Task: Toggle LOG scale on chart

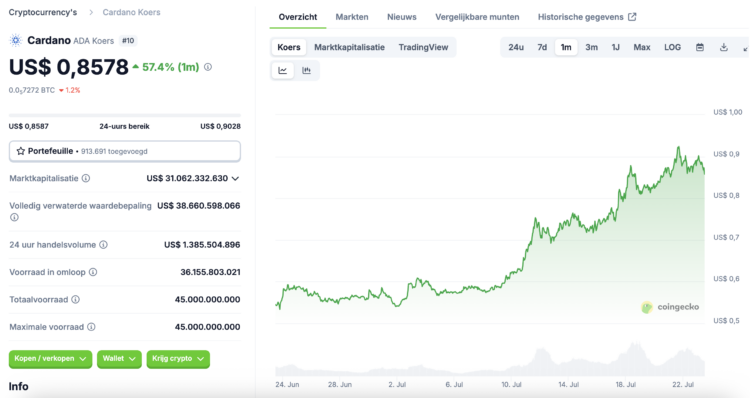Action: tap(672, 47)
